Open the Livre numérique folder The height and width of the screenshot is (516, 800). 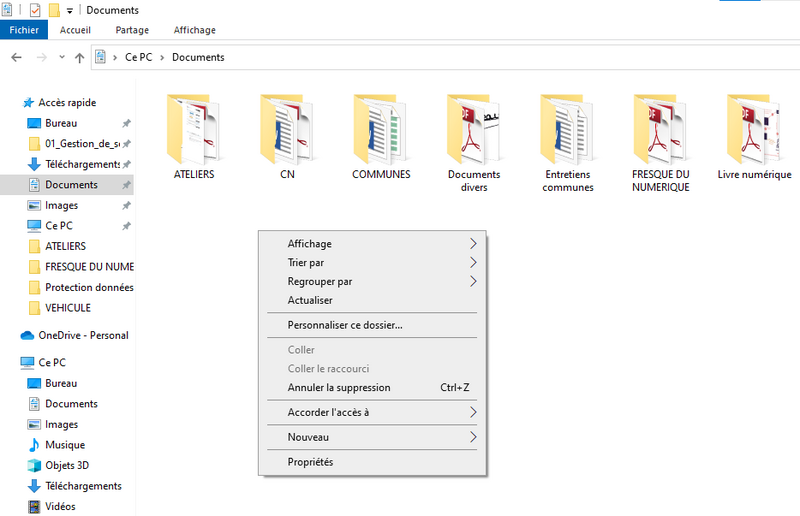click(x=754, y=128)
